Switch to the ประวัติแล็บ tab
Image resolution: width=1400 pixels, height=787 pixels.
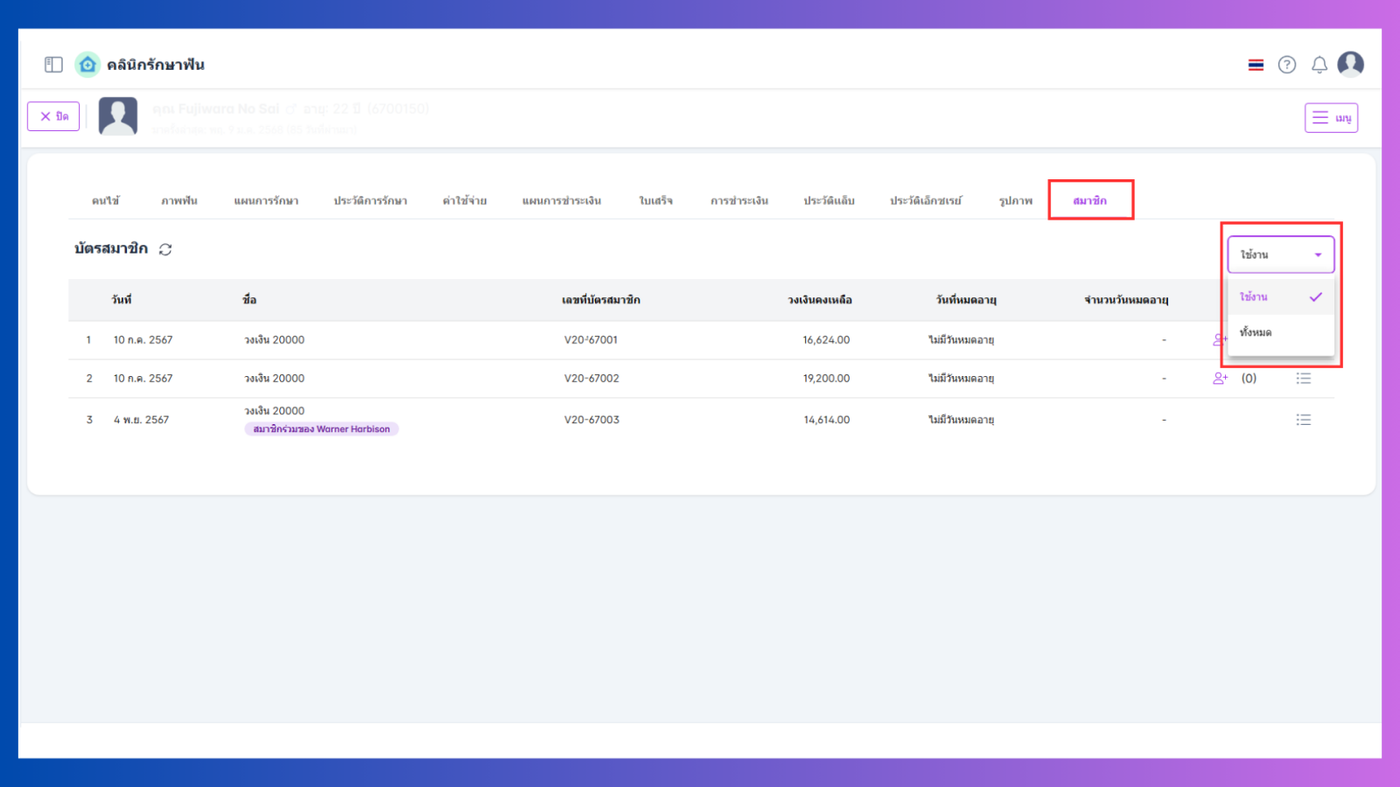tap(829, 201)
